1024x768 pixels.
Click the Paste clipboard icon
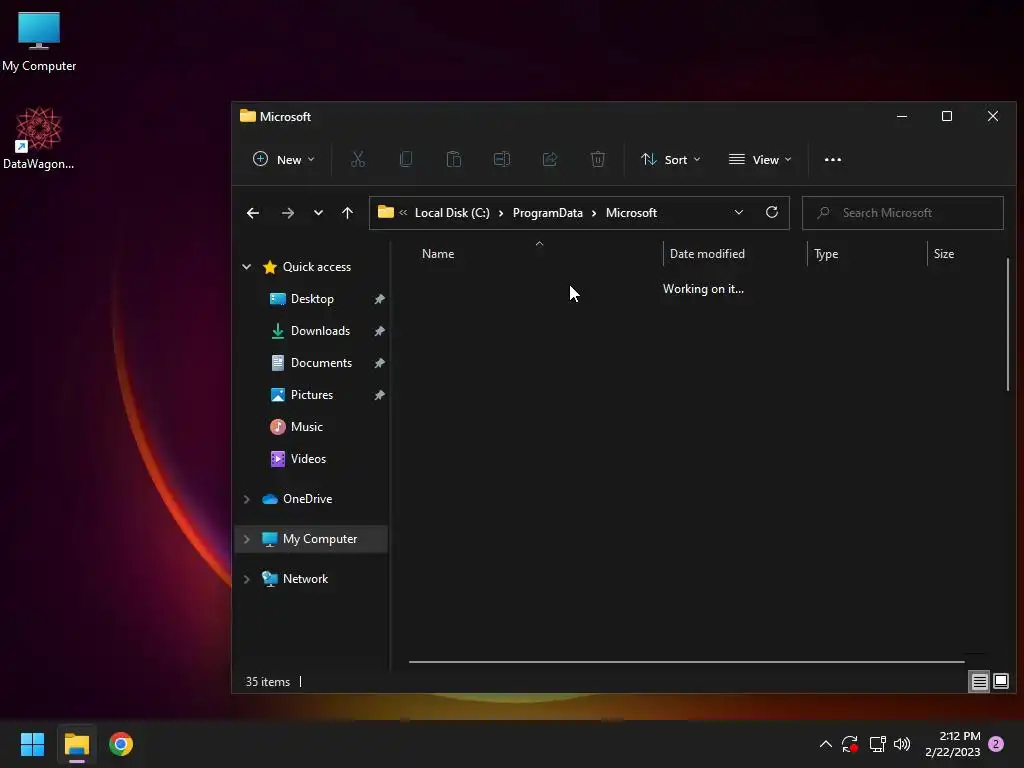(454, 159)
